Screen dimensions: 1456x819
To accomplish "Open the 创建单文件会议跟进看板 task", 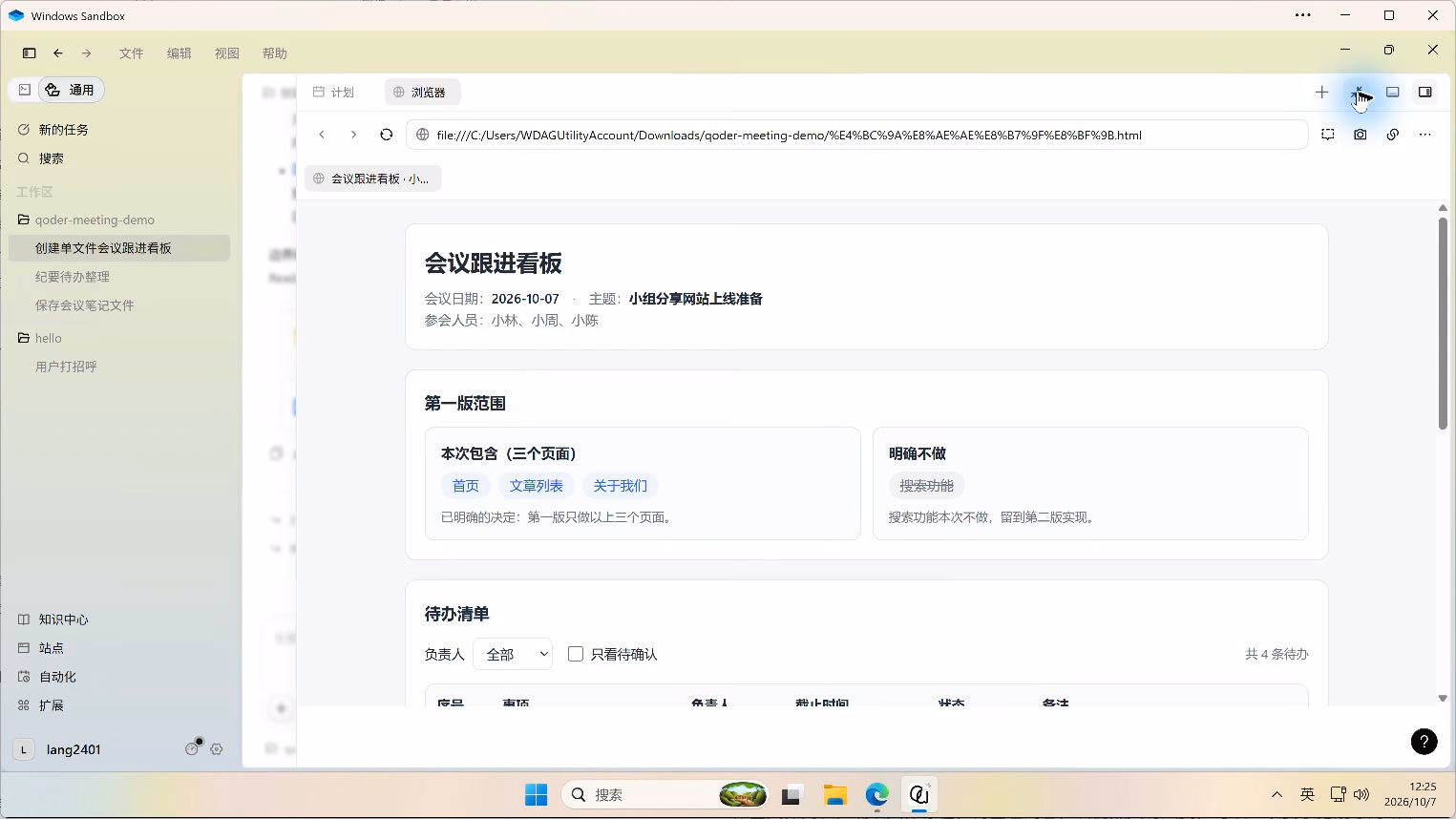I will click(119, 248).
